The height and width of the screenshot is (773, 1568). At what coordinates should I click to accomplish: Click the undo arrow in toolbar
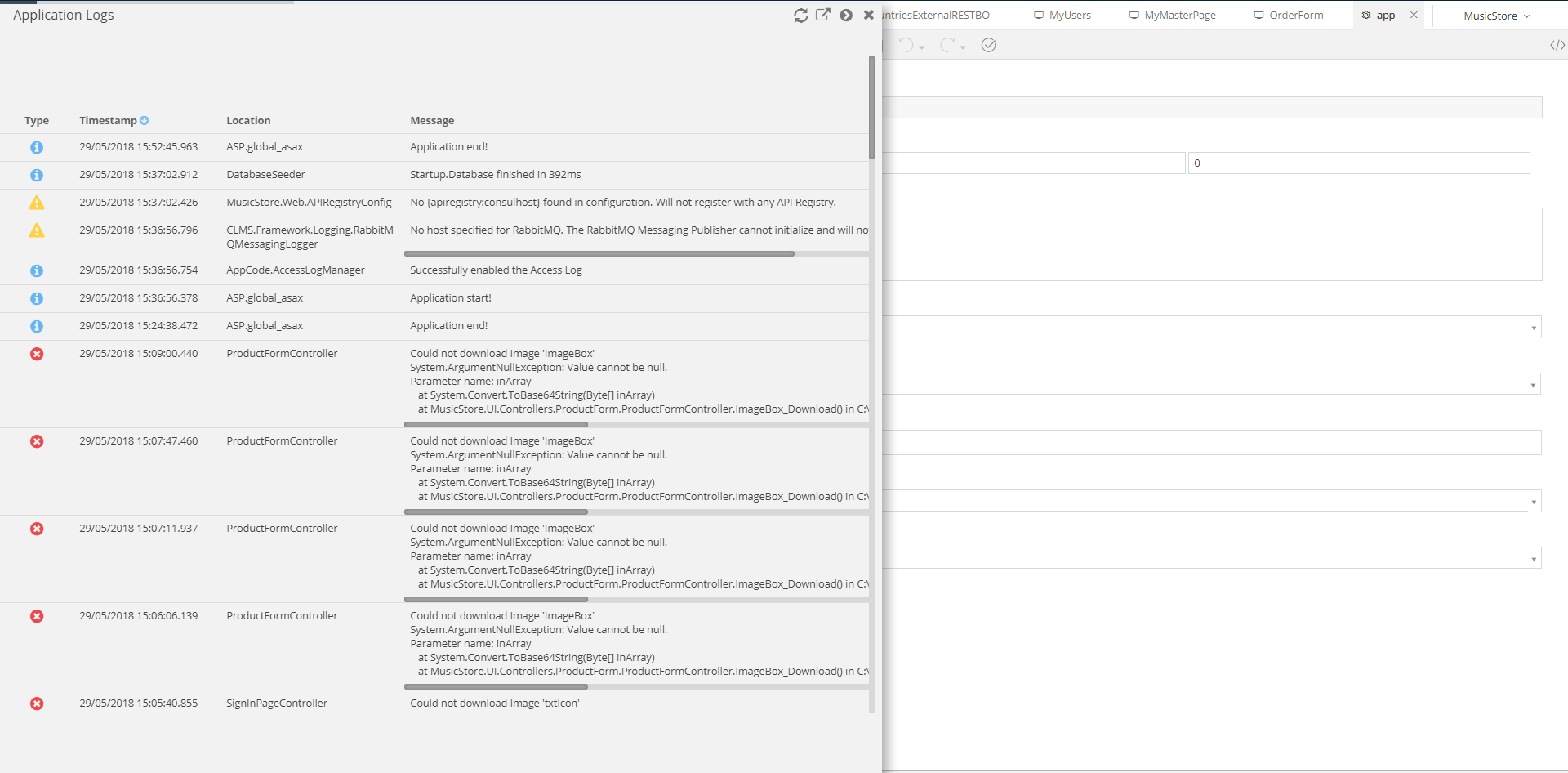906,45
